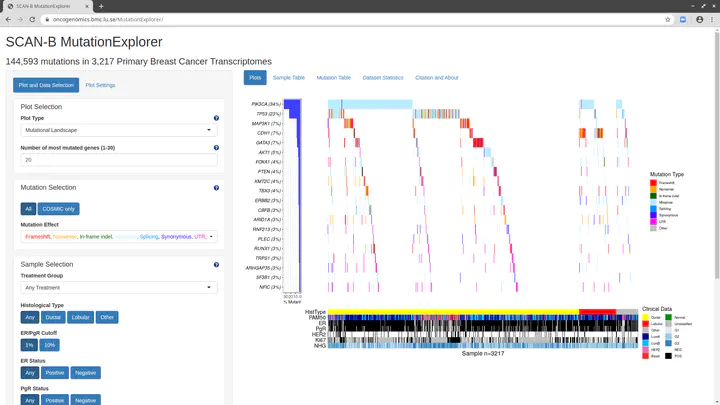This screenshot has height=405, width=720.
Task: Set ER status to Negative
Action: (x=86, y=373)
